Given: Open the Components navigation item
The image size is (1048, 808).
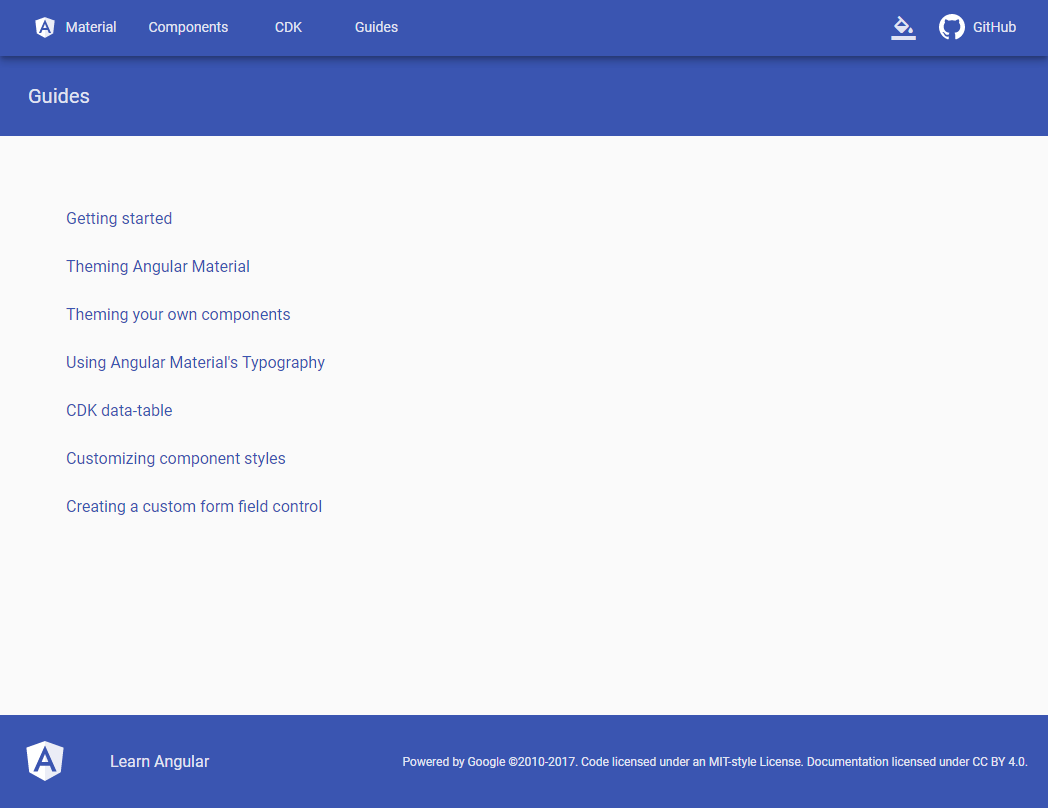Looking at the screenshot, I should (x=188, y=27).
